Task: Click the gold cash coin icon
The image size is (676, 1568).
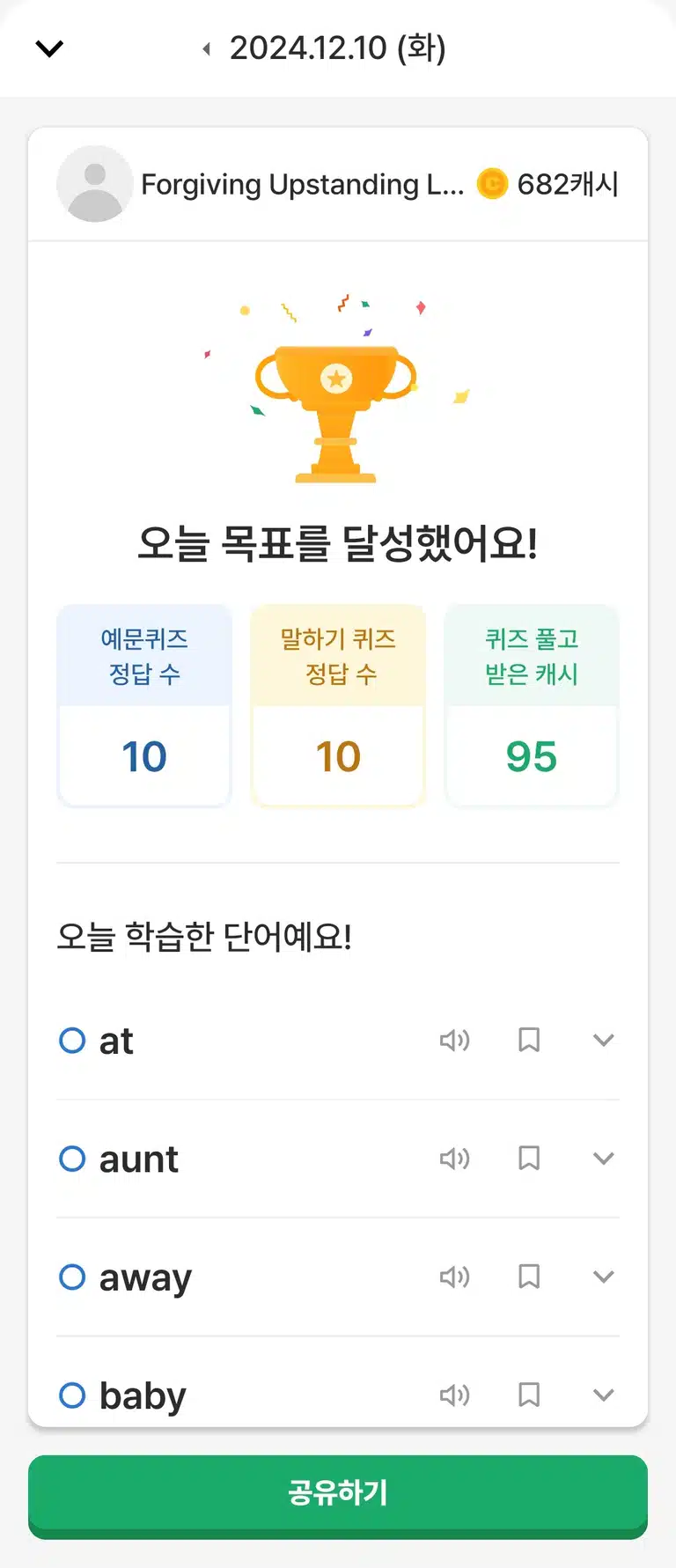Action: point(492,184)
